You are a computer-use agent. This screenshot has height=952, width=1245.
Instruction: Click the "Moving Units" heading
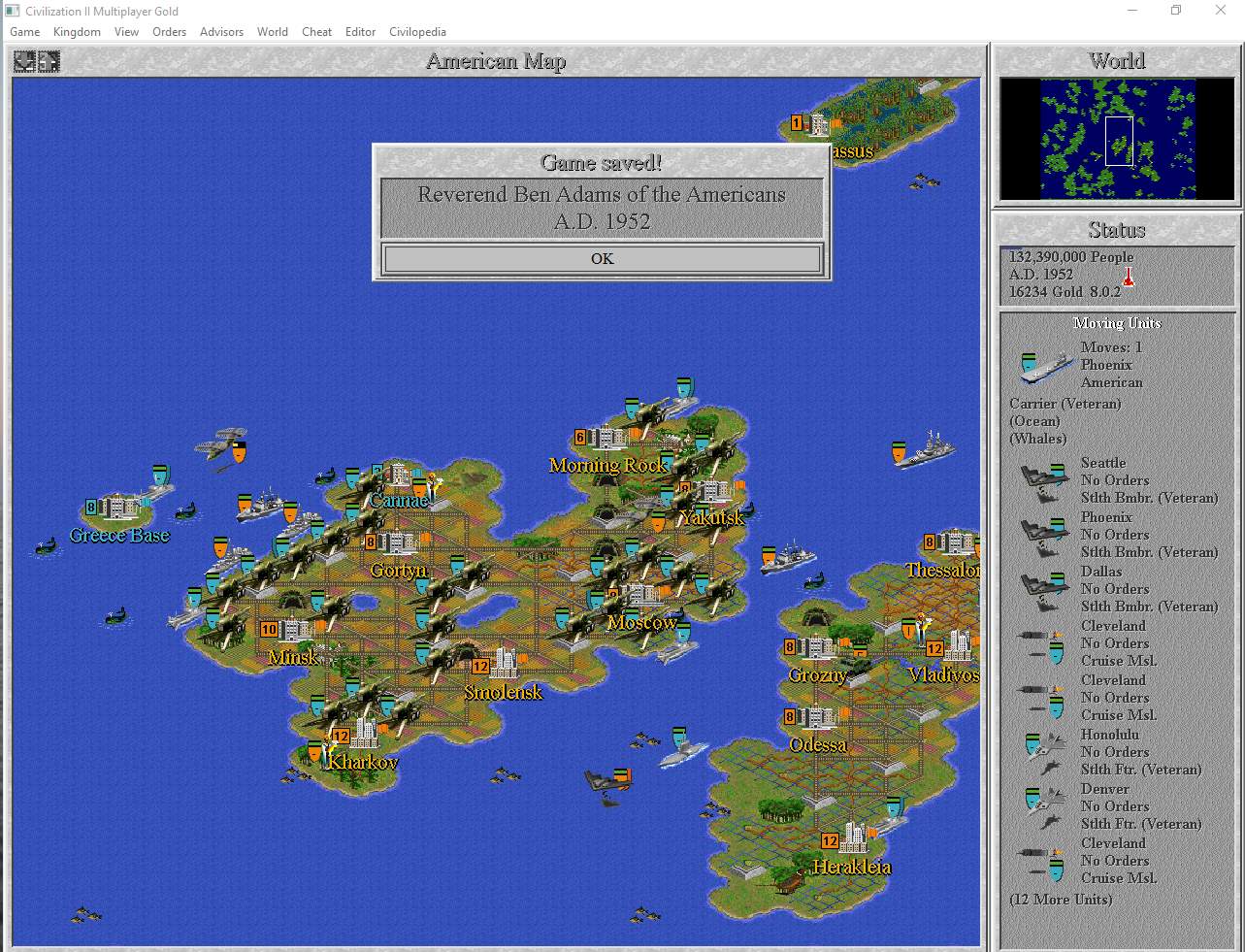pyautogui.click(x=1117, y=323)
